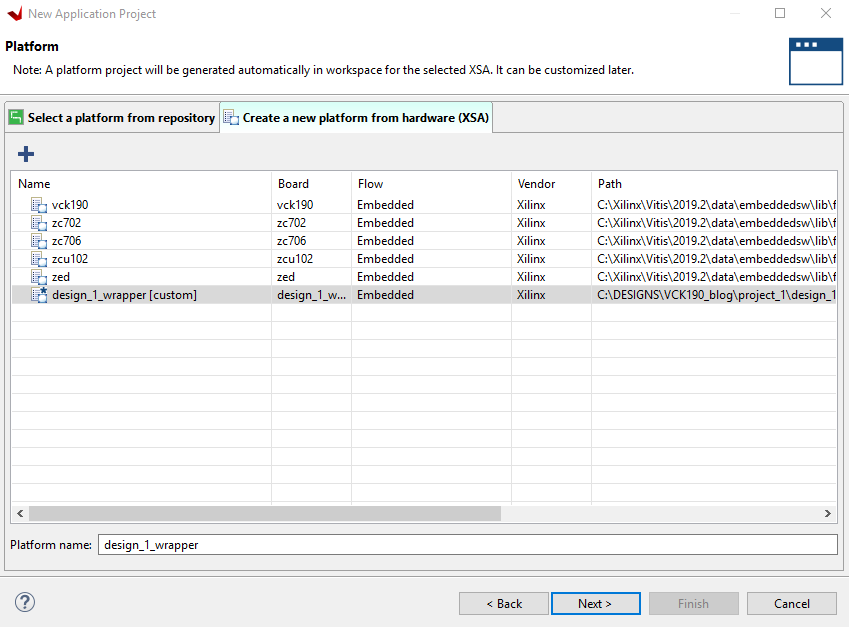
Task: Click the horizontal scrollbar left arrow
Action: [20, 513]
